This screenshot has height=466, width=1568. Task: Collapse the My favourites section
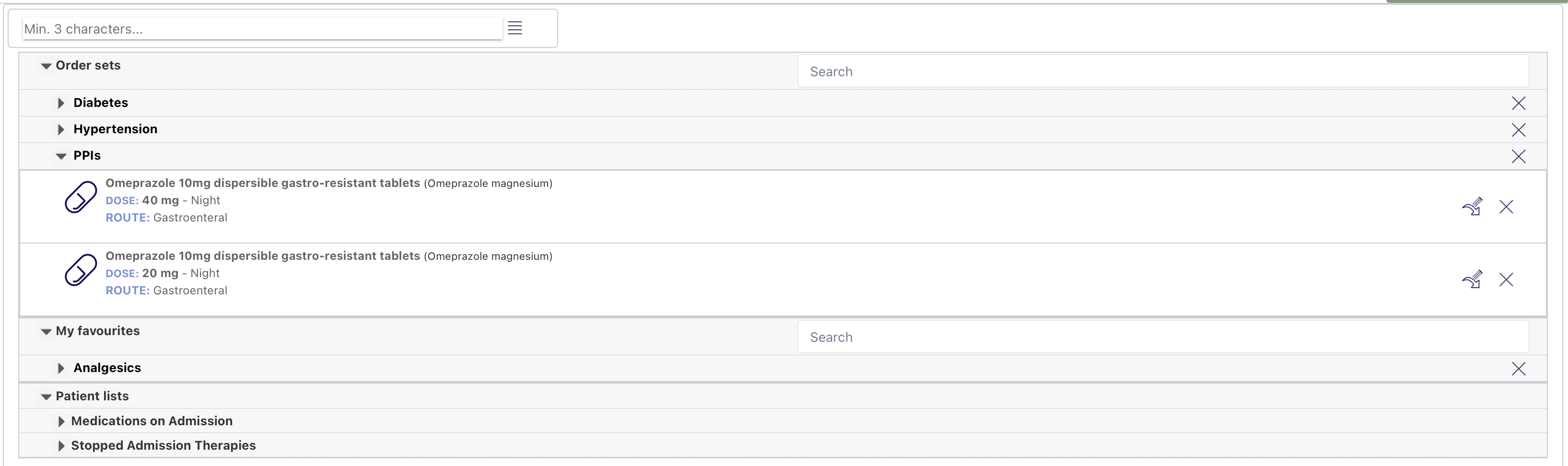point(46,332)
